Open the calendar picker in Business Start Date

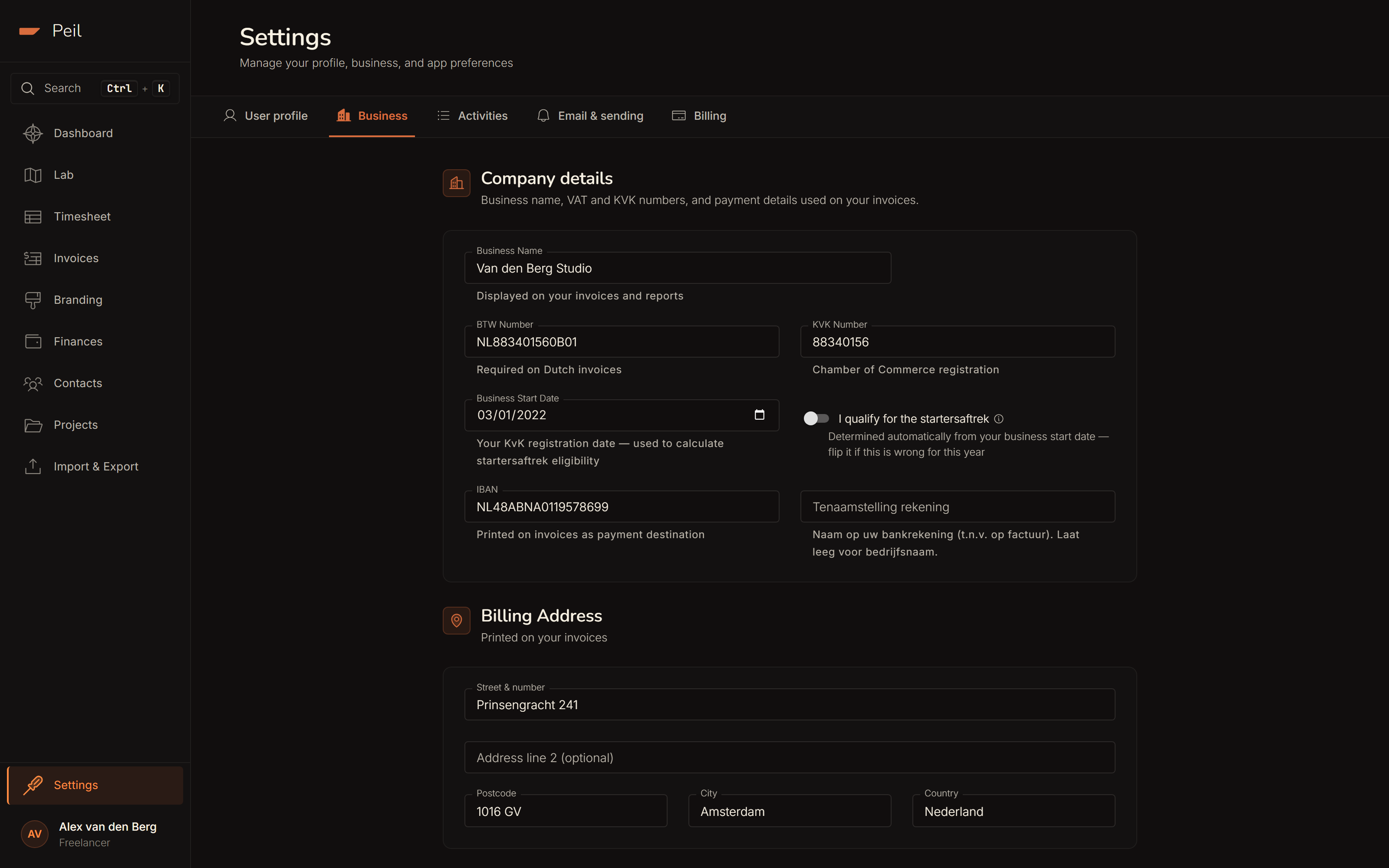click(x=759, y=414)
